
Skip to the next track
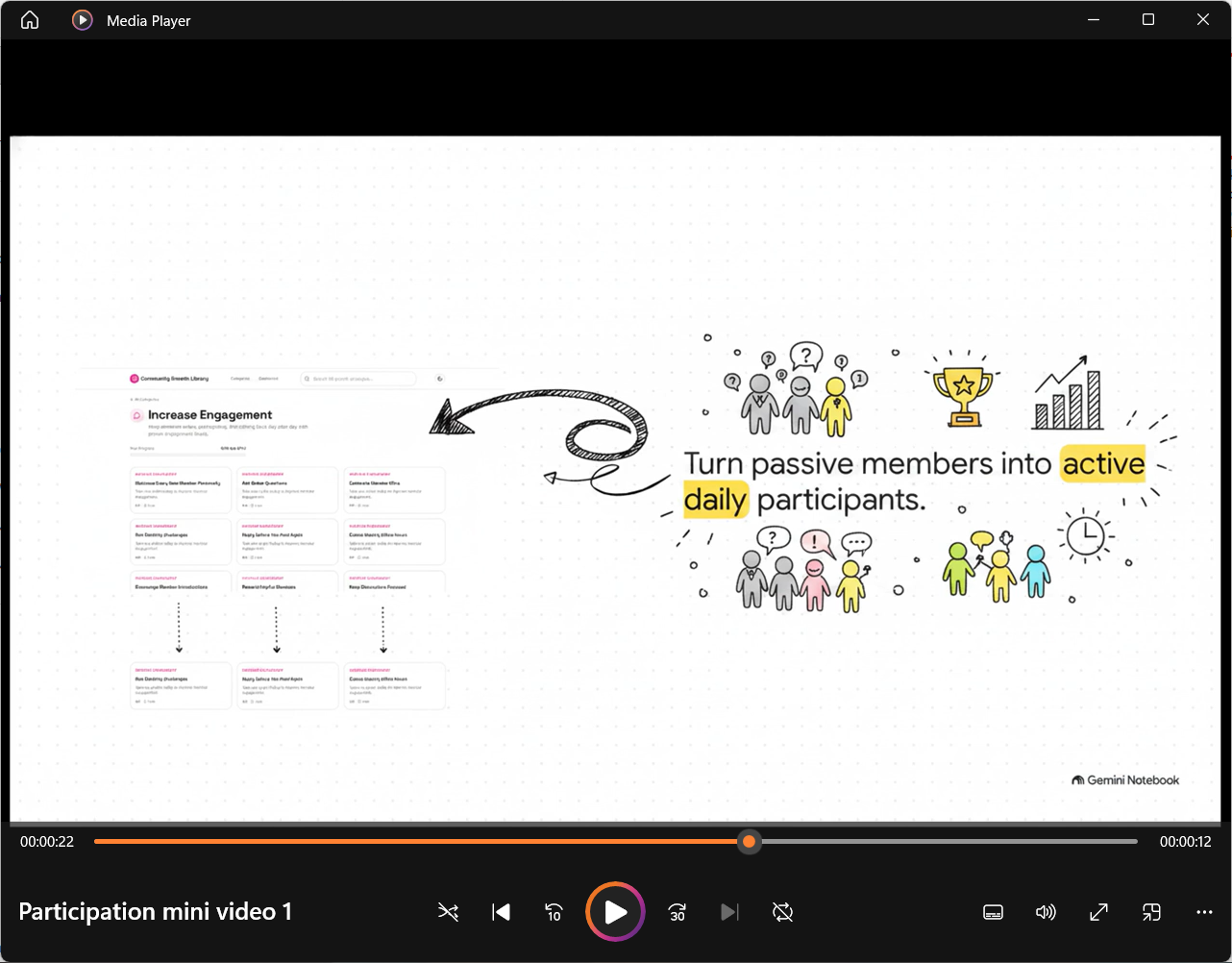730,912
